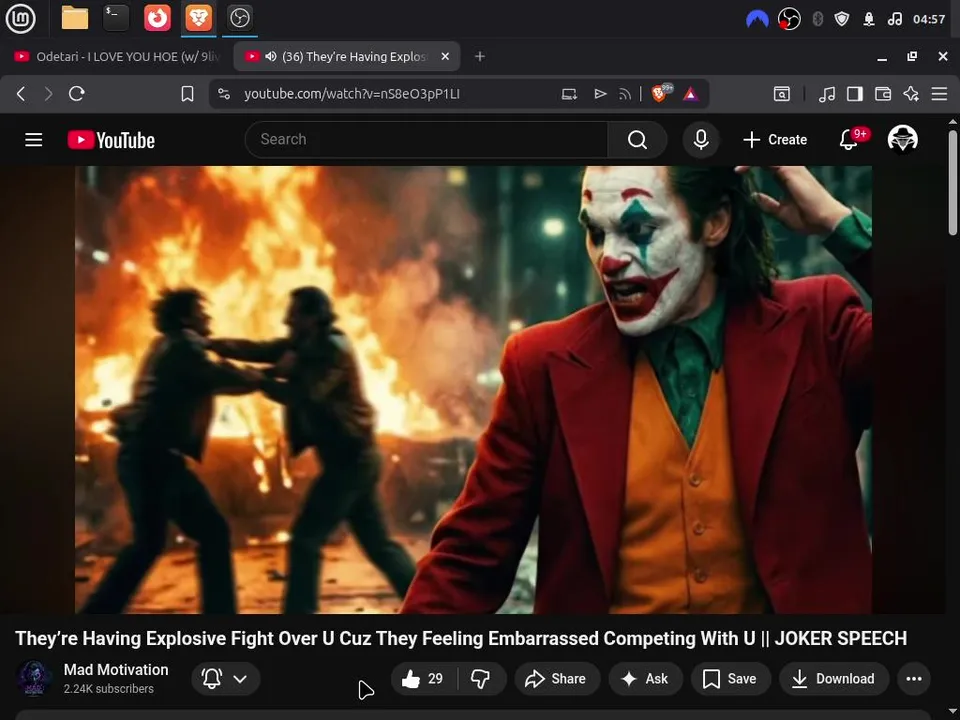Download this video
Image resolution: width=960 pixels, height=720 pixels.
(833, 678)
